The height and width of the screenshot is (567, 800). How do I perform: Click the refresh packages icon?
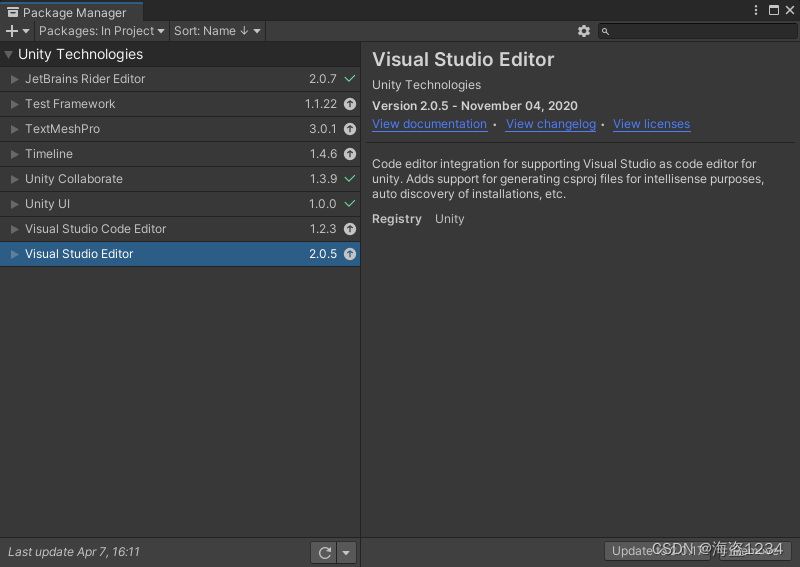click(324, 552)
